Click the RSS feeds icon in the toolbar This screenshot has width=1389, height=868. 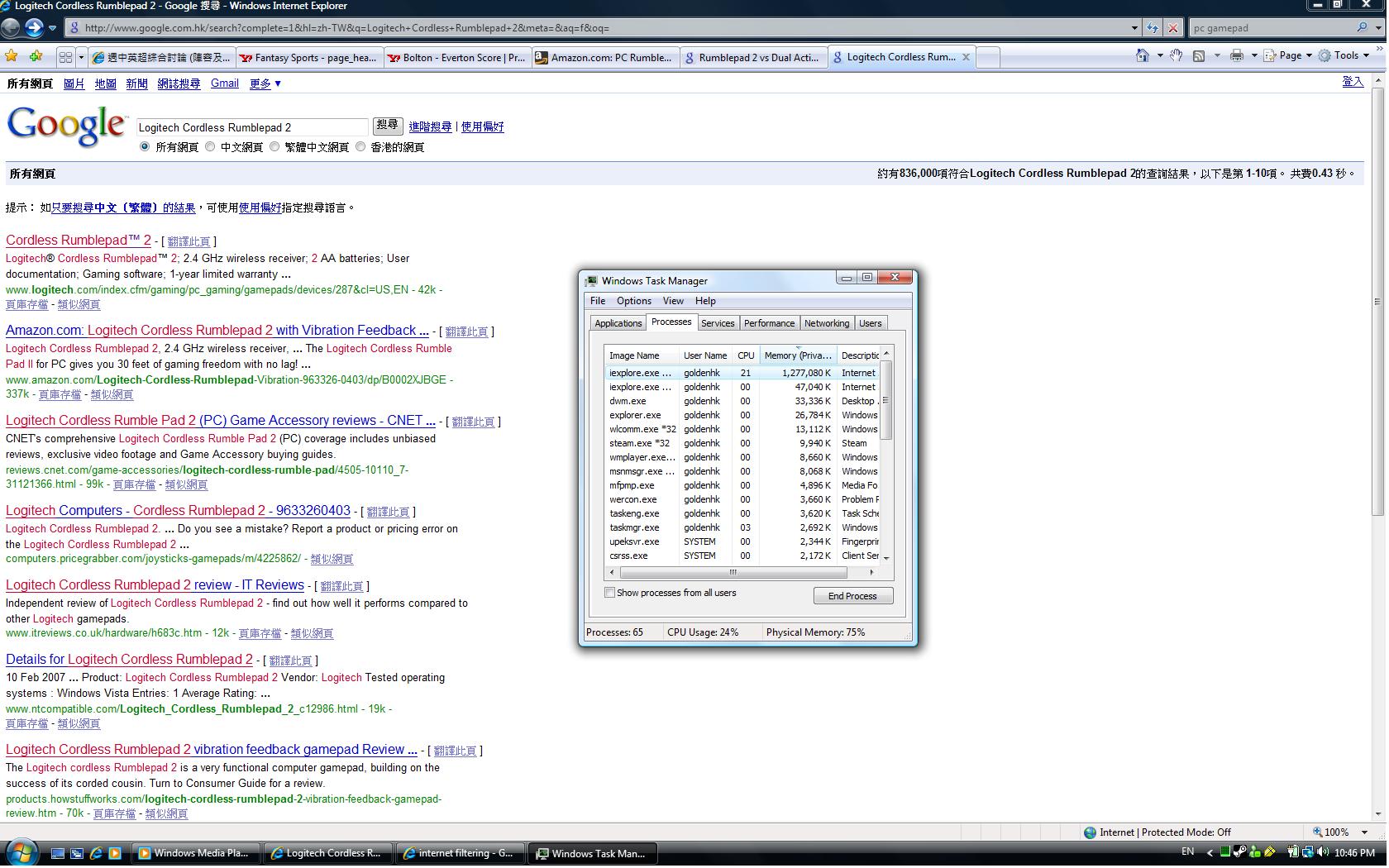[x=1198, y=55]
